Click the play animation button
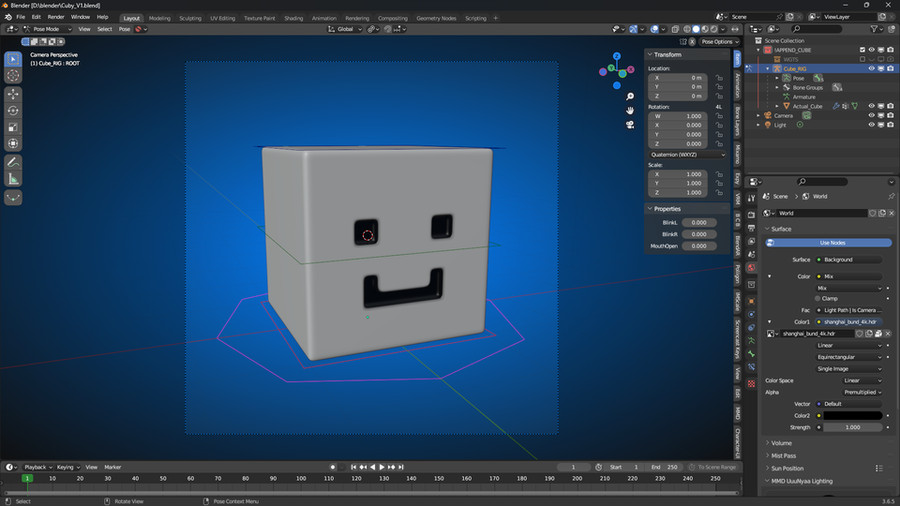 click(x=382, y=467)
